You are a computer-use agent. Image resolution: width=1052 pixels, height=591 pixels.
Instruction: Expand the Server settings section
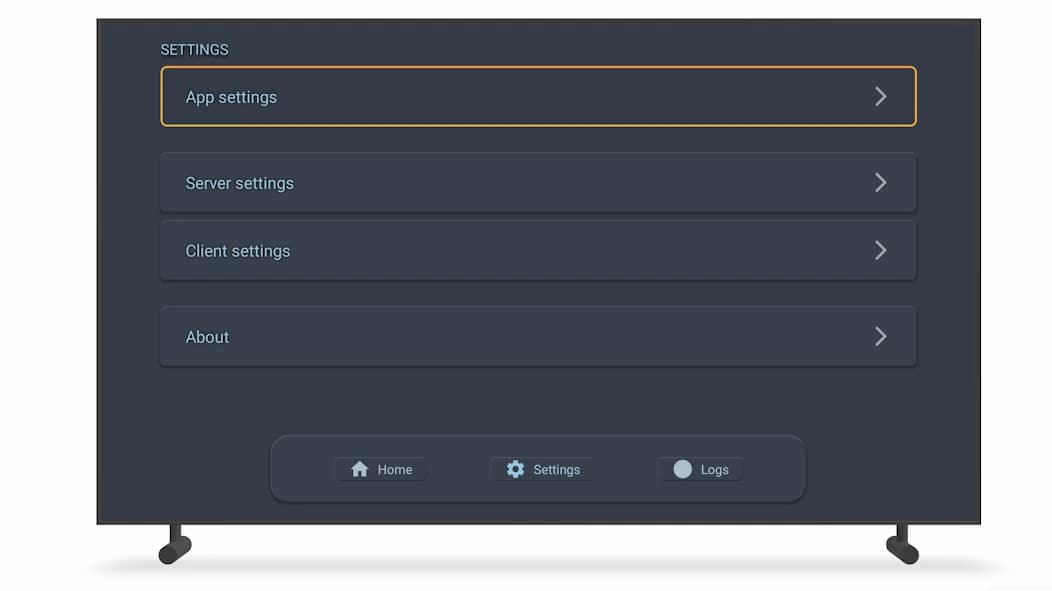pos(538,182)
